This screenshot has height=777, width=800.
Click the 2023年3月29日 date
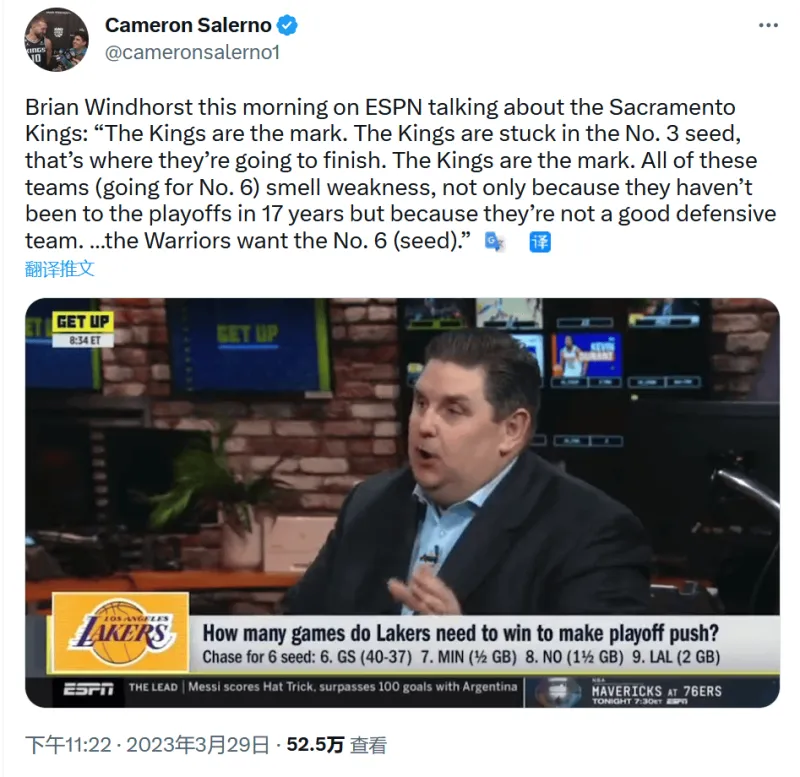coord(198,745)
